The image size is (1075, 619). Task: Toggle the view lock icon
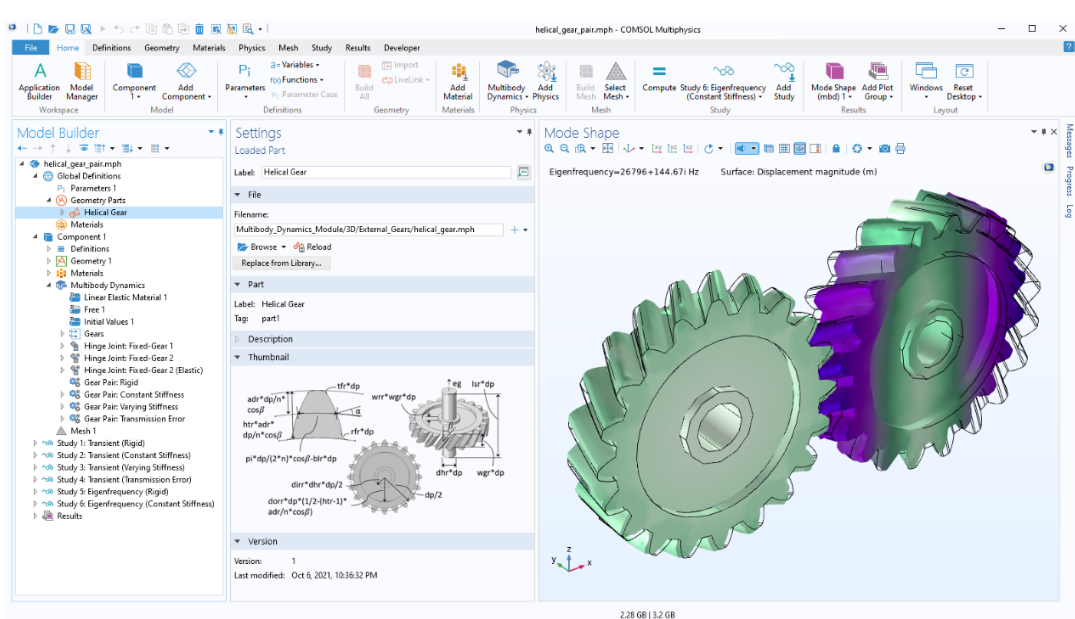coord(836,149)
